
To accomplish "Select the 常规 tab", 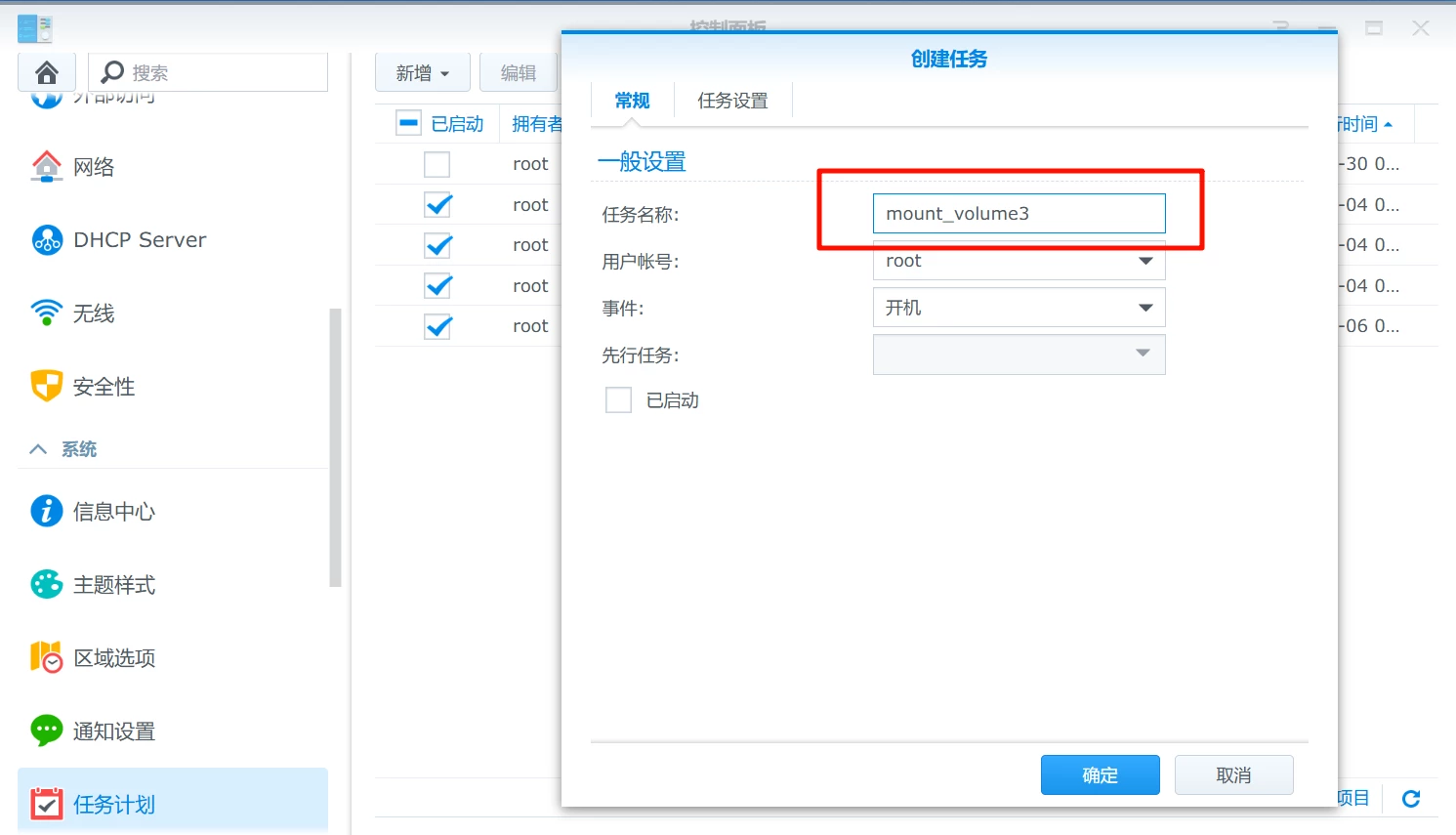I will tap(632, 101).
